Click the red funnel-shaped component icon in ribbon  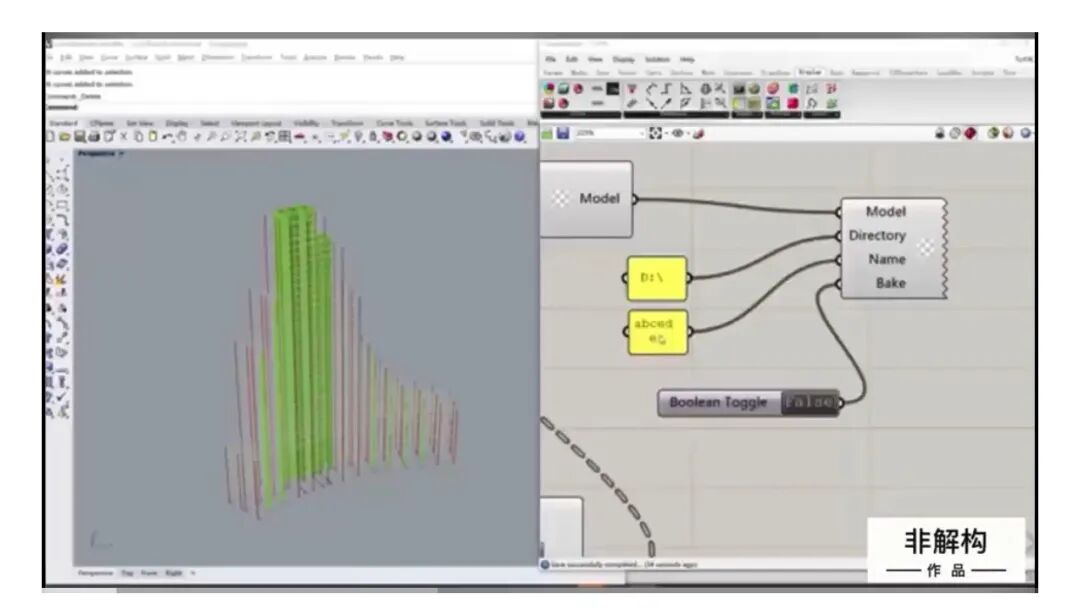632,89
